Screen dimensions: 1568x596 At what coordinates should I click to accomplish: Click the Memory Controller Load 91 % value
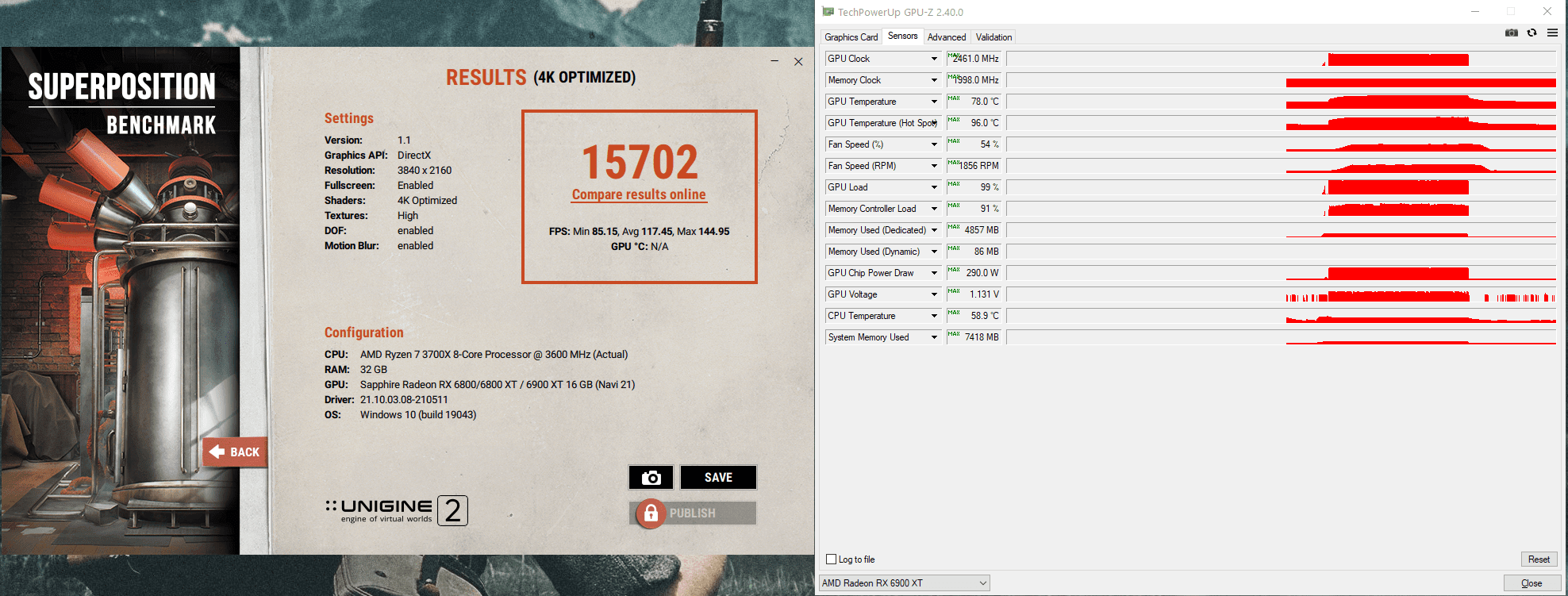pos(974,209)
